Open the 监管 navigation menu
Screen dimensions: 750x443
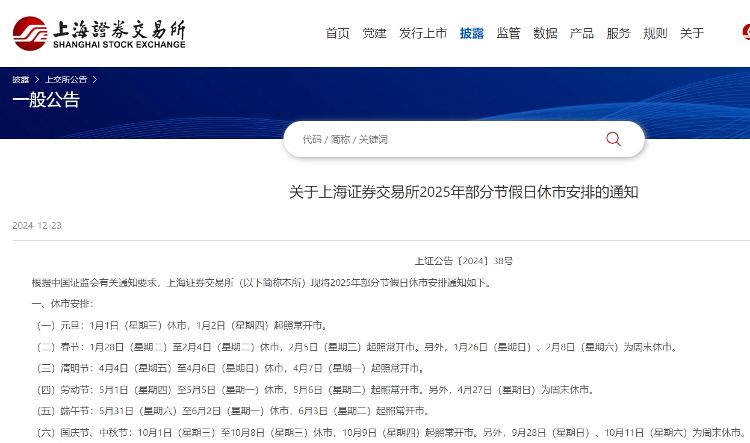508,33
